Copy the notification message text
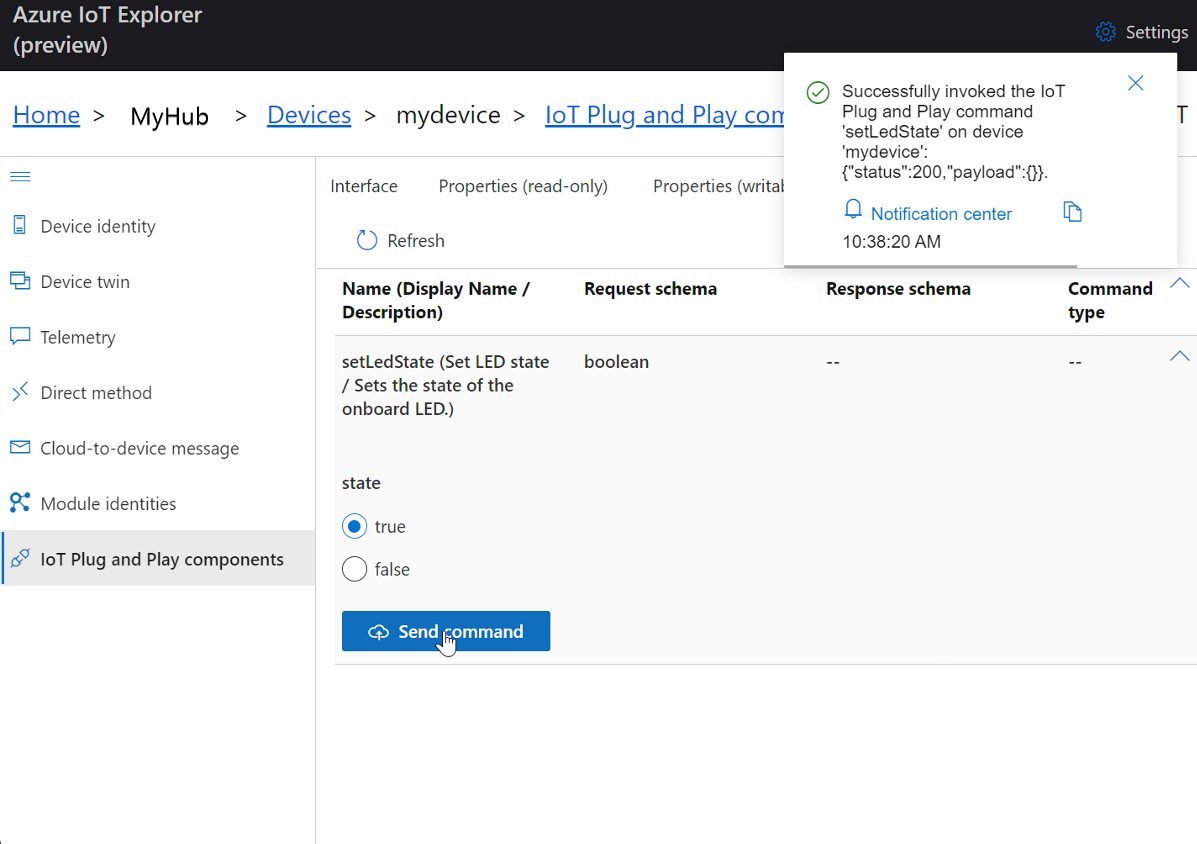The image size is (1197, 844). pos(1072,212)
